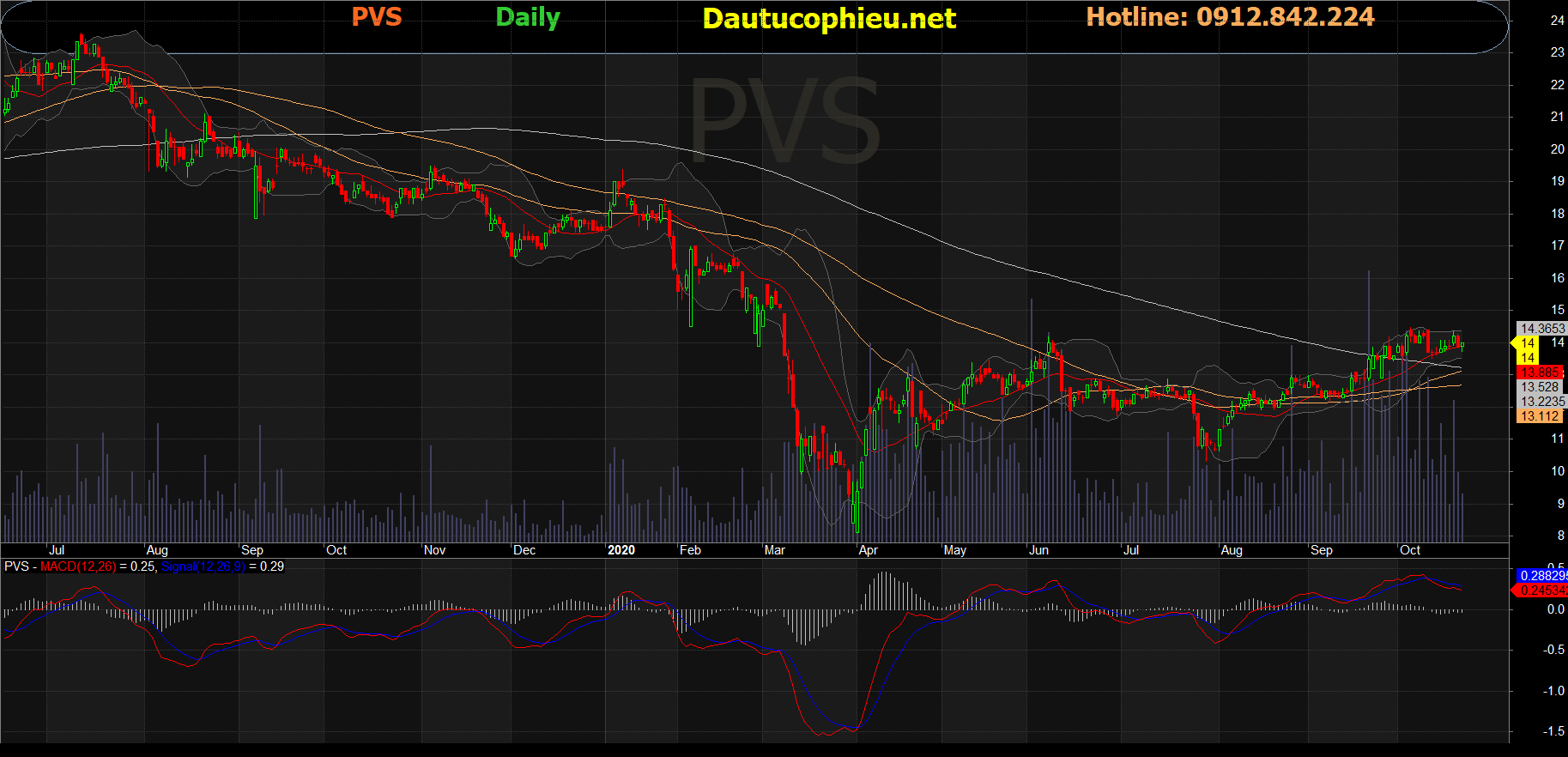
Task: Click the orange 13.112 price tag
Action: [x=1540, y=416]
